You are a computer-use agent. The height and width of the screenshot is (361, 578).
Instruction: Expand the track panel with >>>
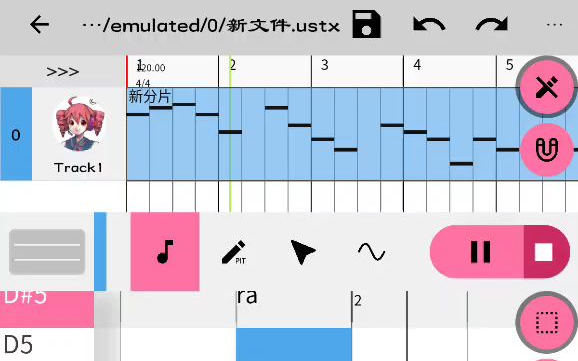(63, 72)
